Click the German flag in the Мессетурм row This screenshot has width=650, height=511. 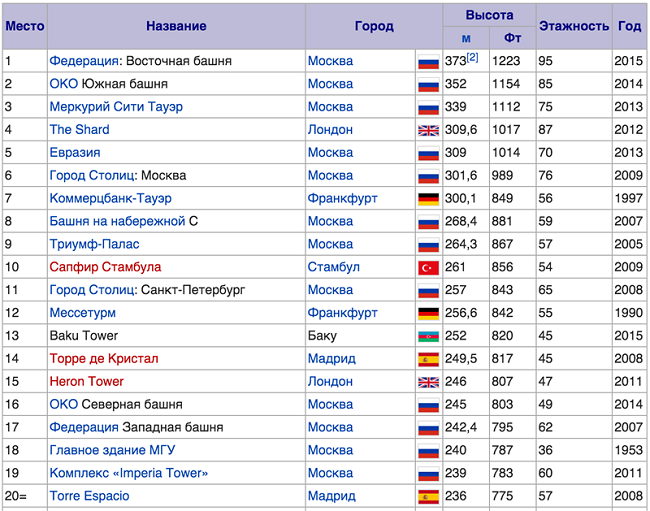click(428, 314)
